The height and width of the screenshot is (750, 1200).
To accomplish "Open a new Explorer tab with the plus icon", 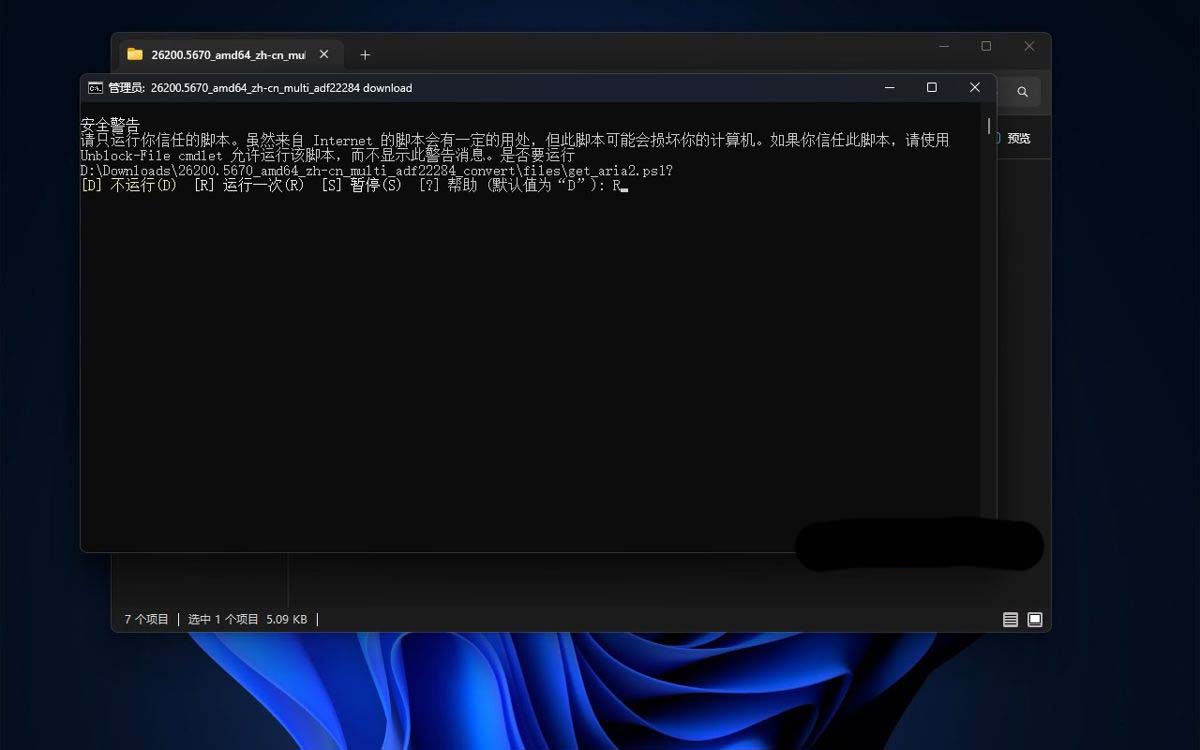I will (x=365, y=54).
